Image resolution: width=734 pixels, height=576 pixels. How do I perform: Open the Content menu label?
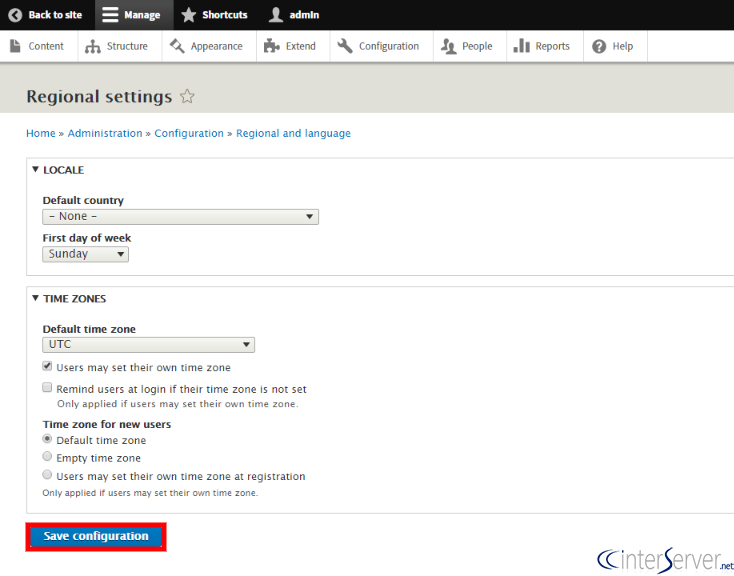pos(46,46)
